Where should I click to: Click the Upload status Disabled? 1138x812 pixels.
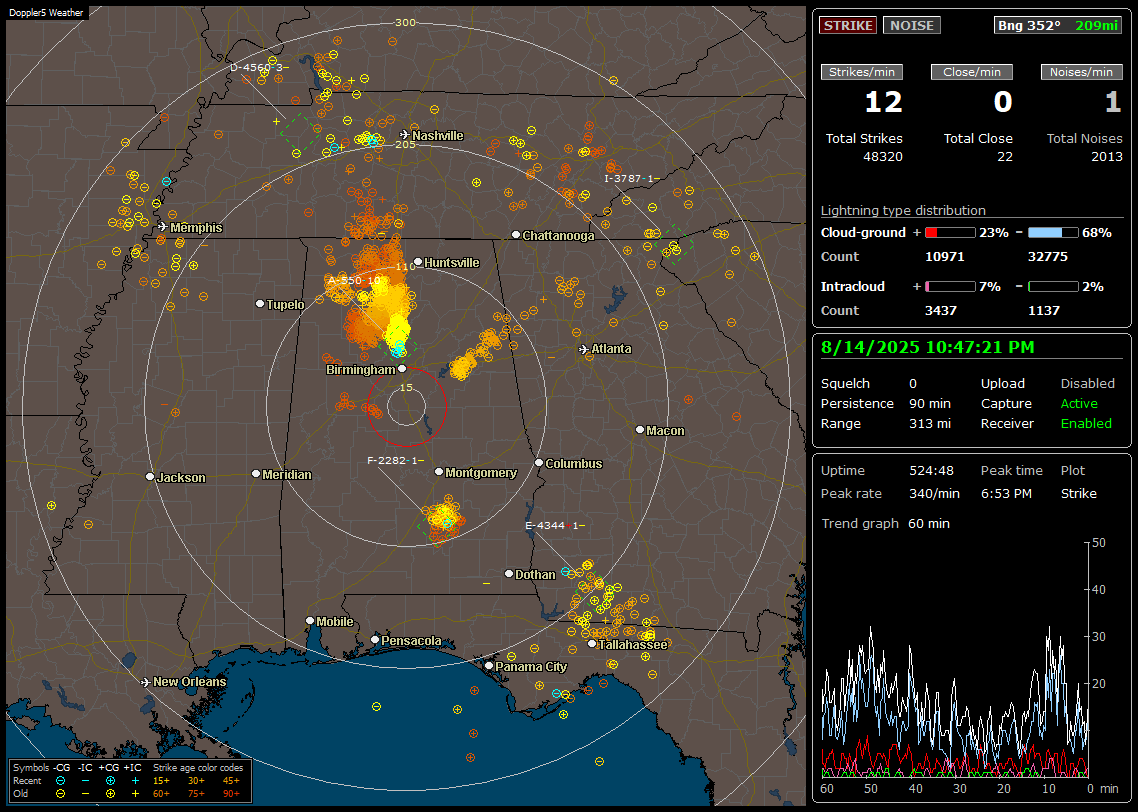(1087, 384)
